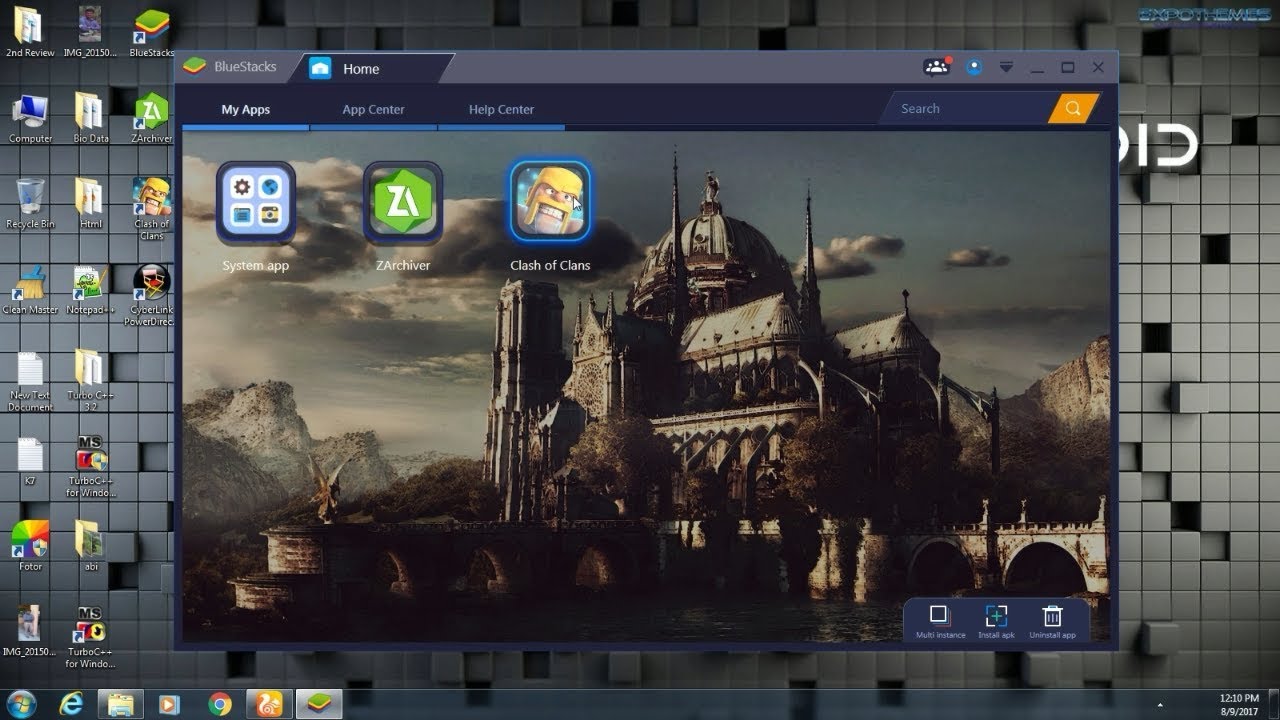Open the blue account icon in title bar
Viewport: 1280px width, 720px height.
pyautogui.click(x=974, y=67)
